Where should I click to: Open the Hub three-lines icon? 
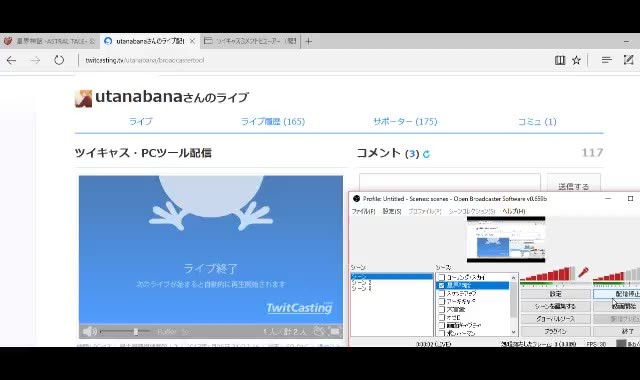(607, 60)
